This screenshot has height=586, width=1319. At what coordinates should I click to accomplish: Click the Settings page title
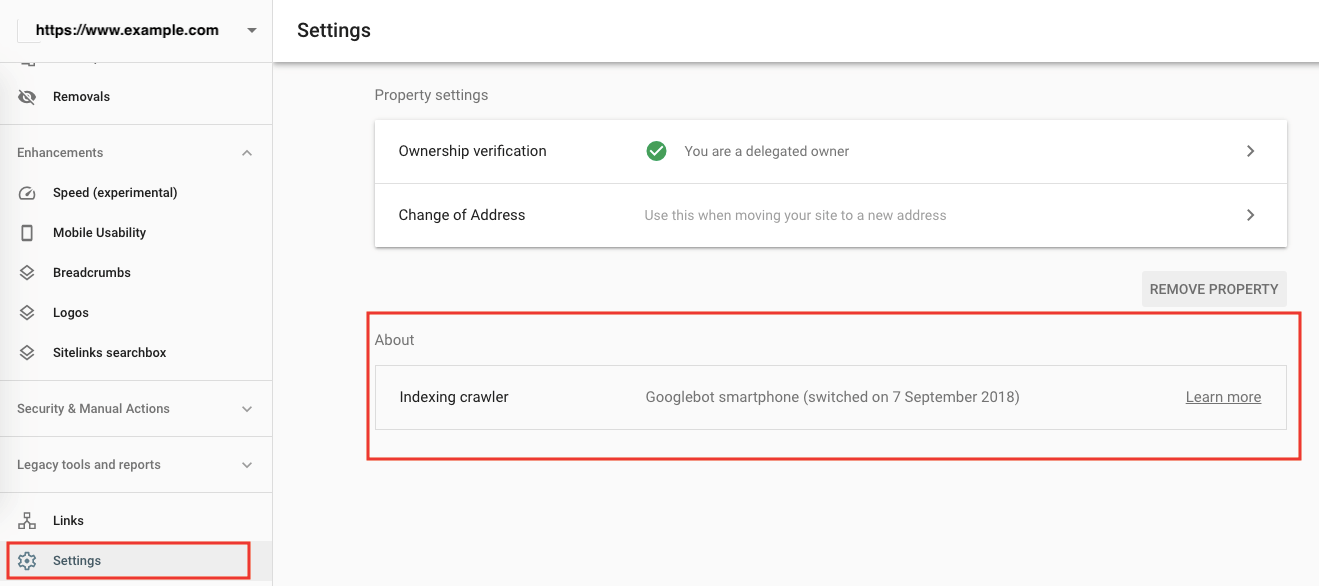tap(334, 30)
